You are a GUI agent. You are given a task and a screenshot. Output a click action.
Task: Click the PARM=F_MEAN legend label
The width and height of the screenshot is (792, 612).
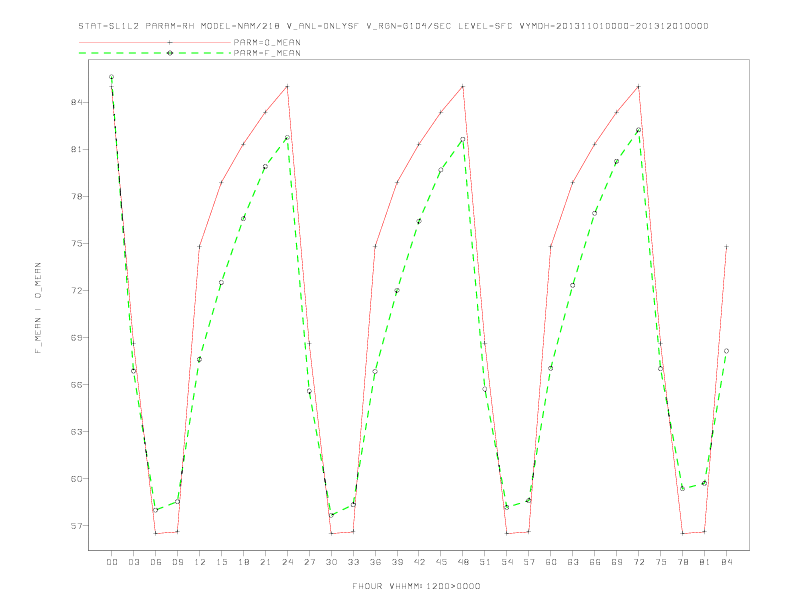coord(267,53)
